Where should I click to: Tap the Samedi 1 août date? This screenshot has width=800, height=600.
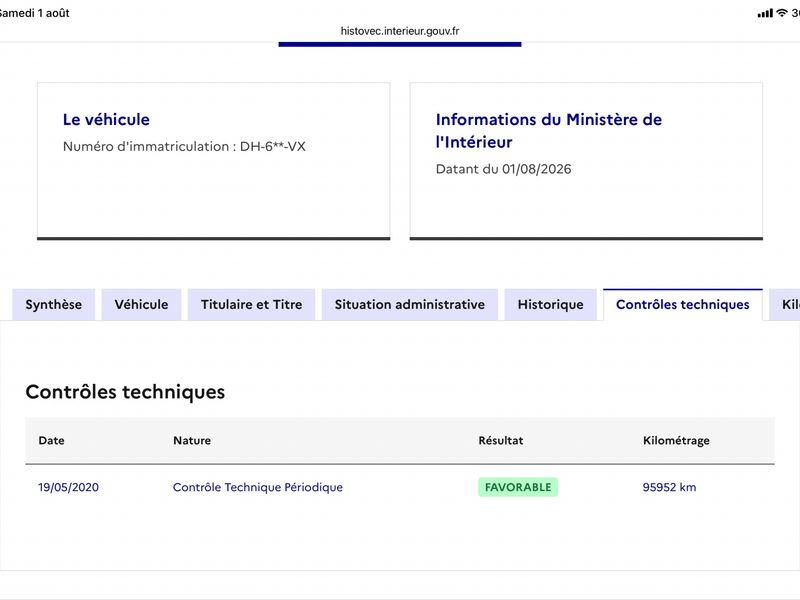click(x=35, y=13)
